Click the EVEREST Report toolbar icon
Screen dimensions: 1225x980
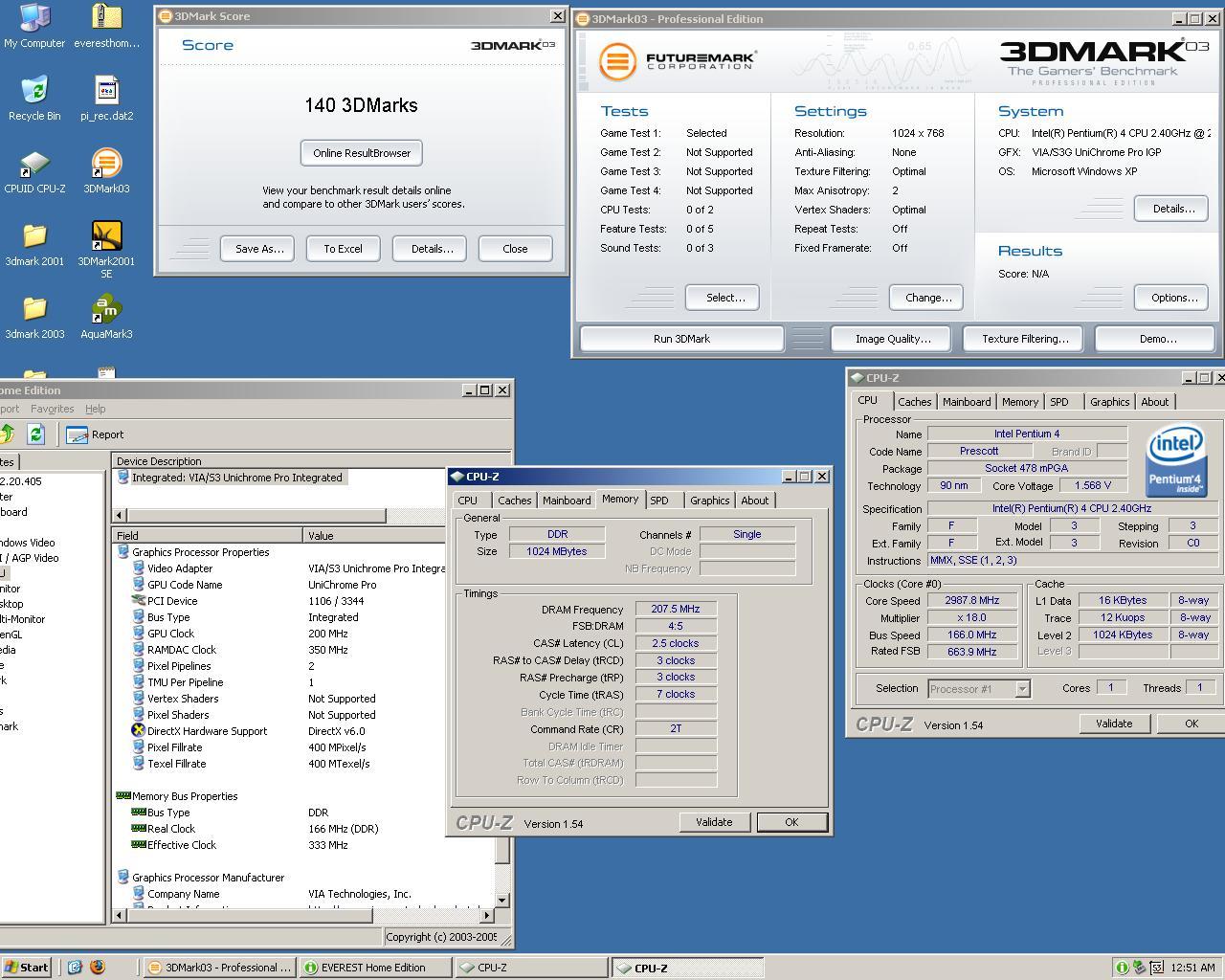(x=95, y=434)
